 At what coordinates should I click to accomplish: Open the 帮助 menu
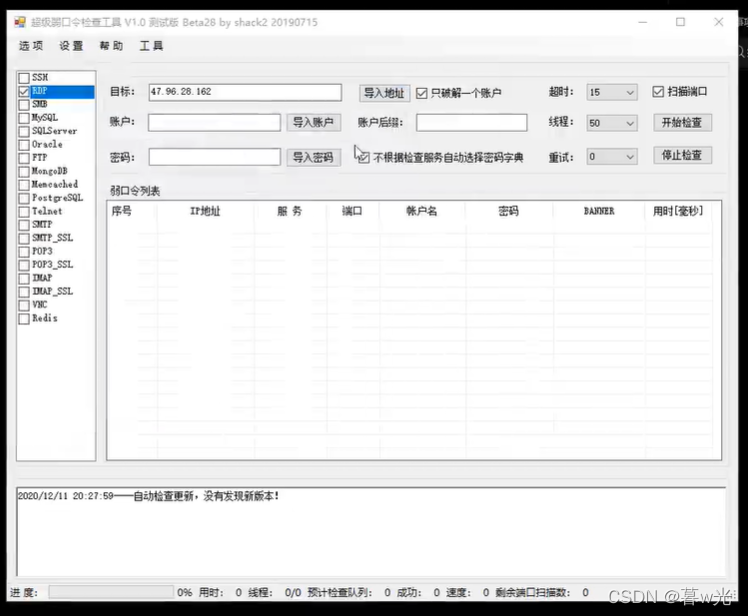pos(111,46)
